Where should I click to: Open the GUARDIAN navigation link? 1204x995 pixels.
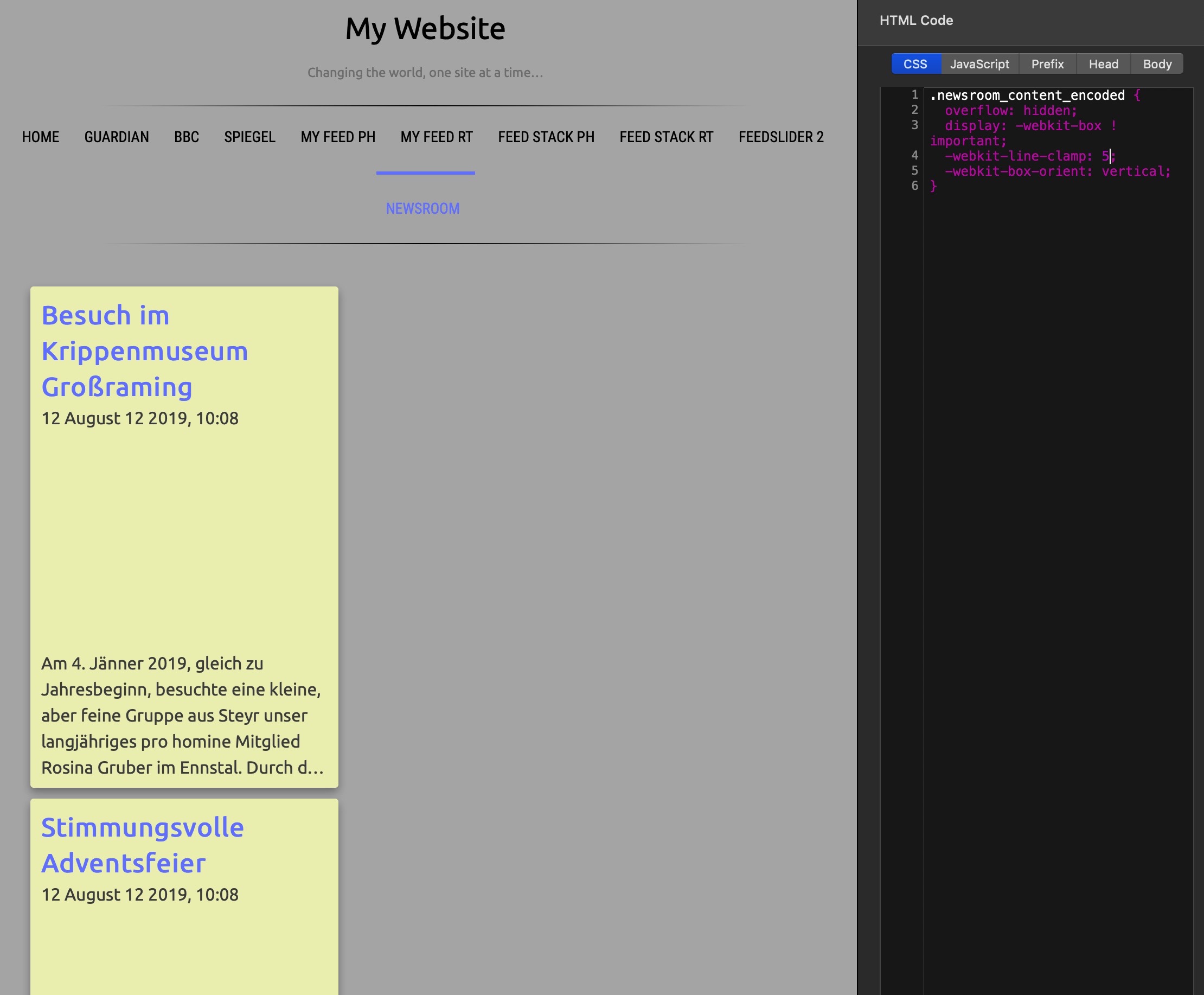coord(116,137)
